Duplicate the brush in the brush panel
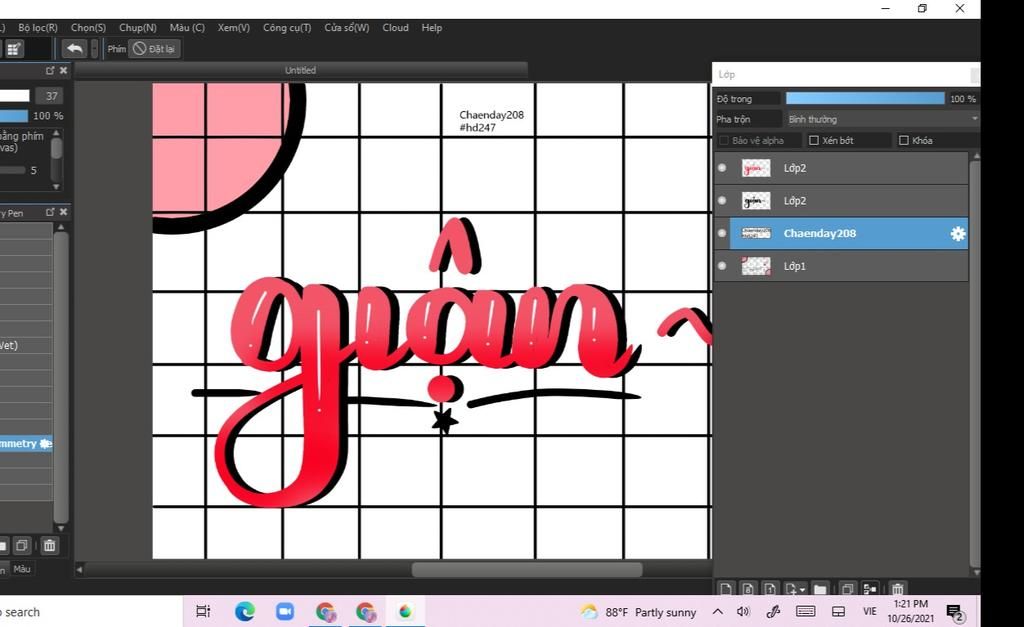Image resolution: width=1024 pixels, height=627 pixels. (x=22, y=545)
